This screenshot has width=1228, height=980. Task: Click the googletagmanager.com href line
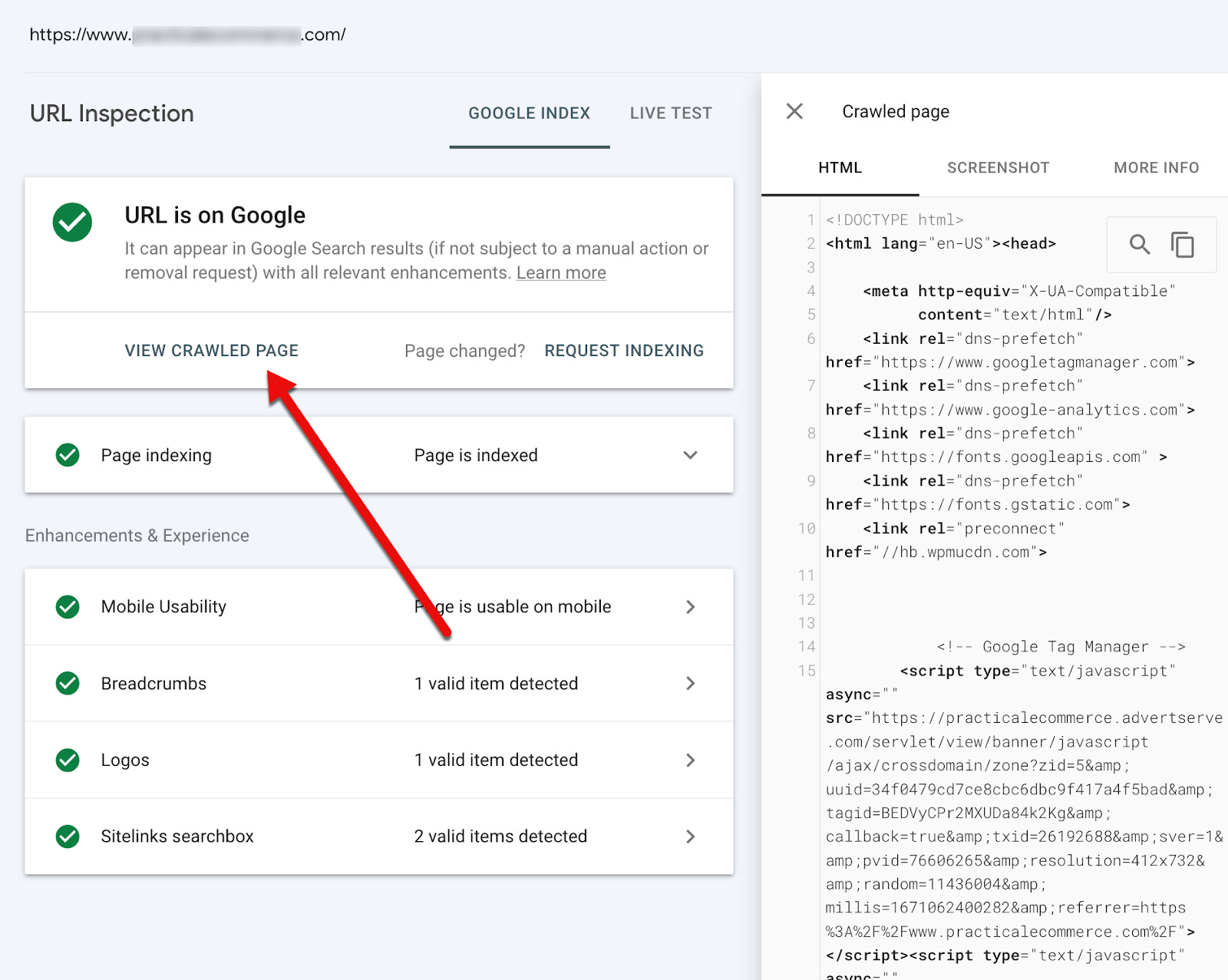(1010, 362)
